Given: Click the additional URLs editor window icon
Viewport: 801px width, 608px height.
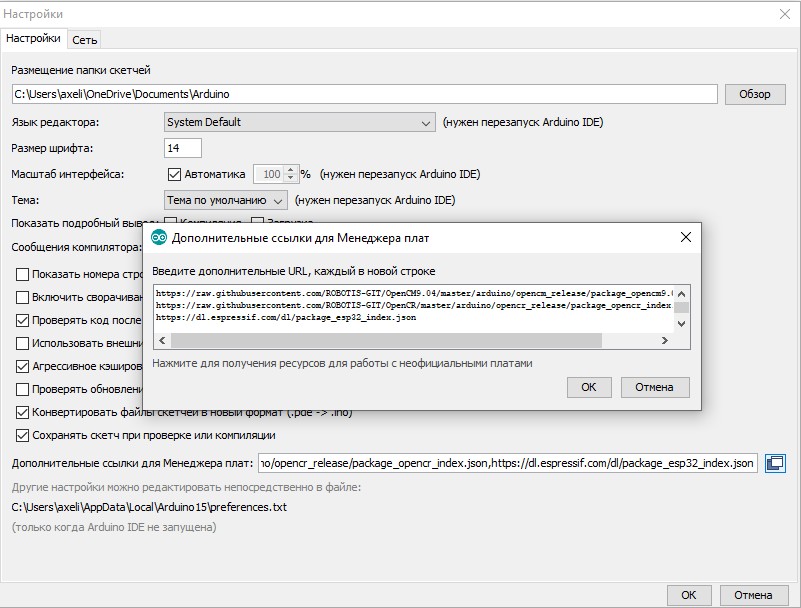Looking at the screenshot, I should click(774, 463).
